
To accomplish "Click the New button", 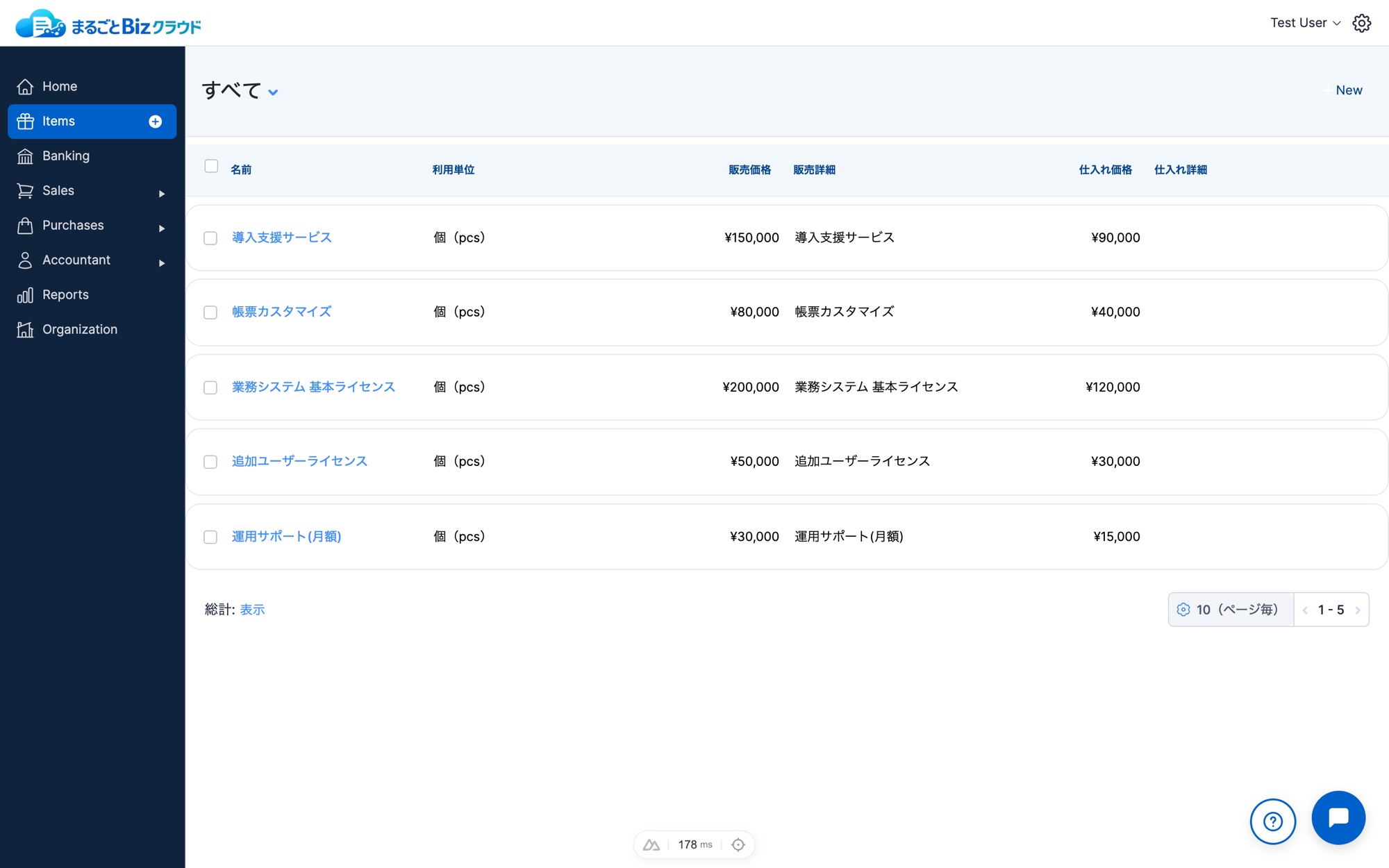I will 1343,90.
